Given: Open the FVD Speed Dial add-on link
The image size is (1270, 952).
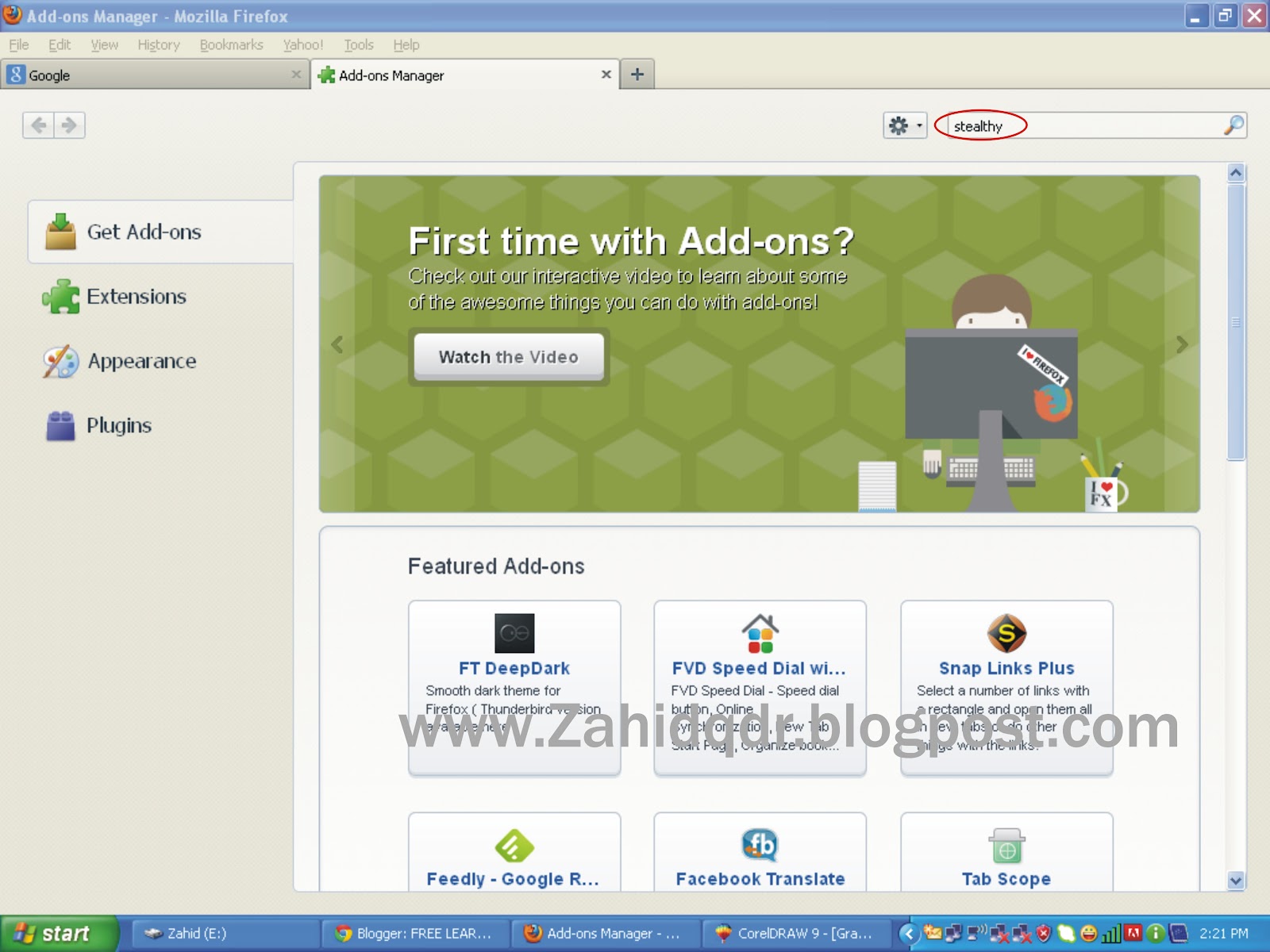Looking at the screenshot, I should pyautogui.click(x=759, y=668).
